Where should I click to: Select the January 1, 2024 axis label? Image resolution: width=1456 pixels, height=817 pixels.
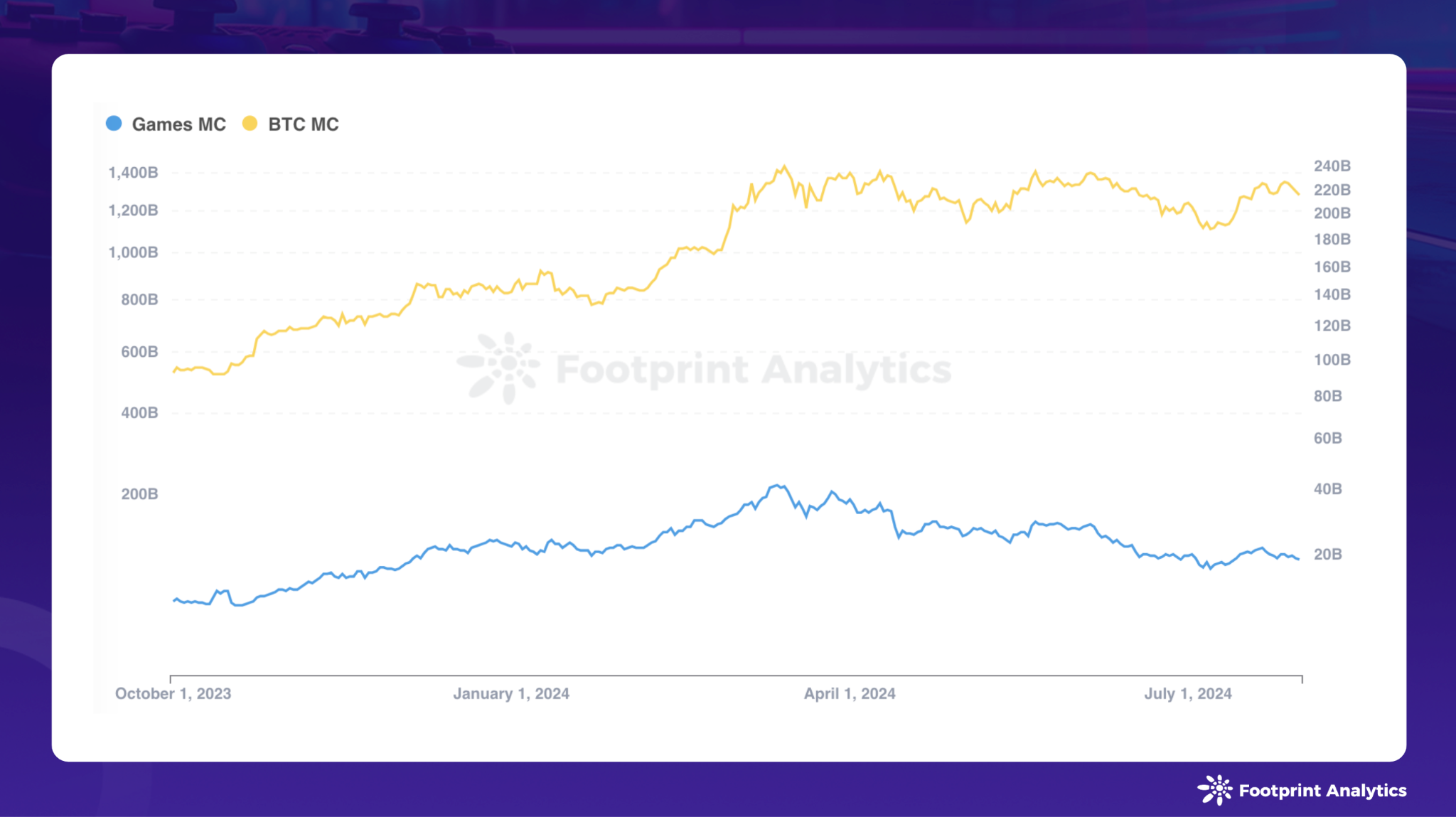[x=511, y=693]
